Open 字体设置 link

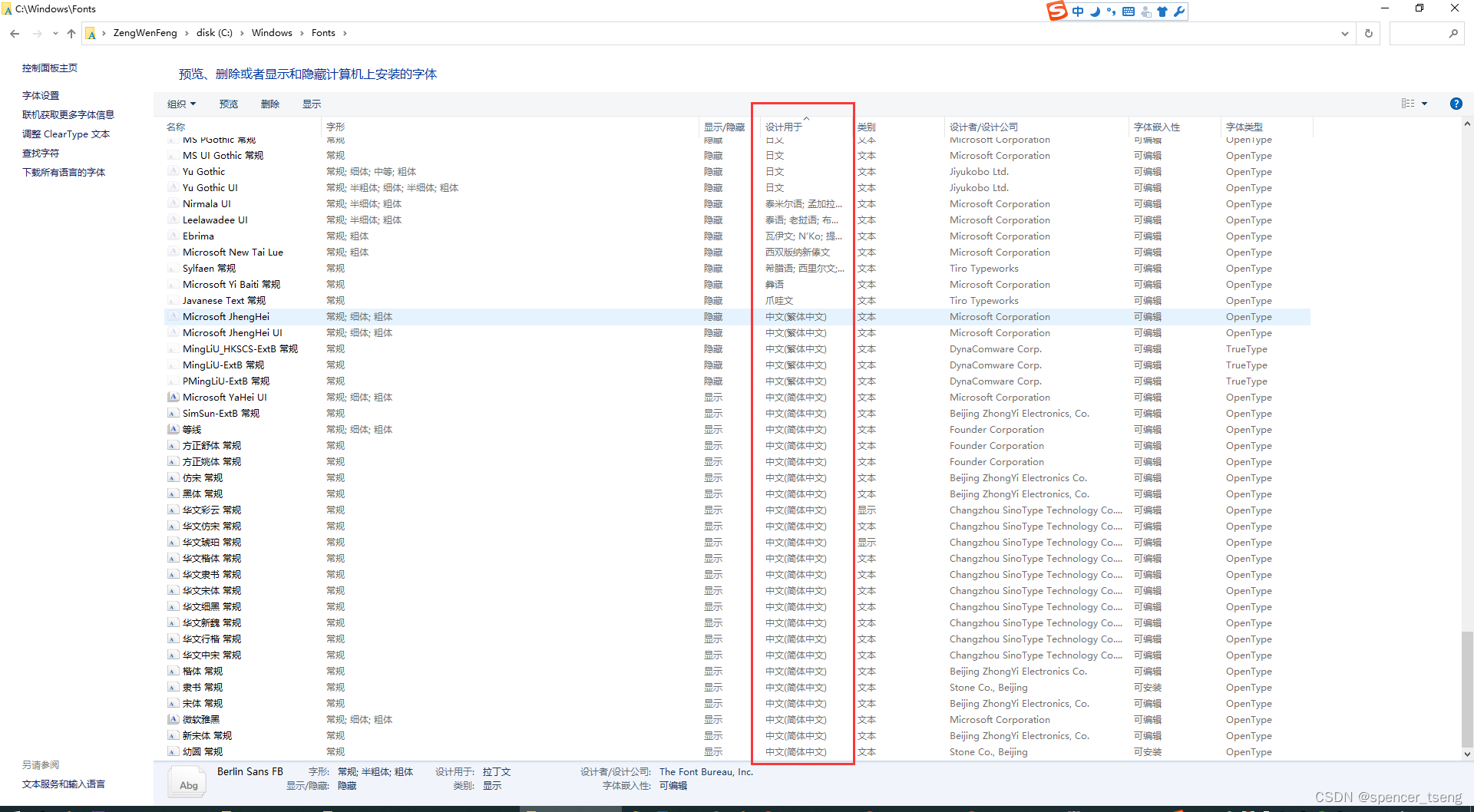click(x=41, y=95)
